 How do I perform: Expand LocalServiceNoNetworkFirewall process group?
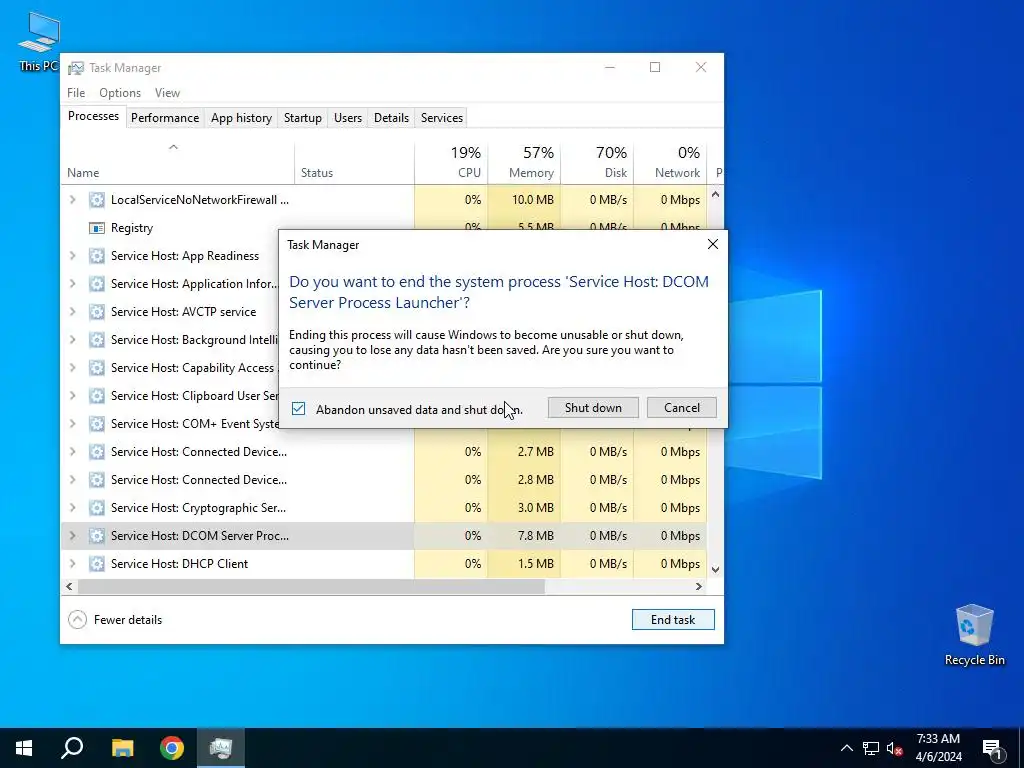72,199
